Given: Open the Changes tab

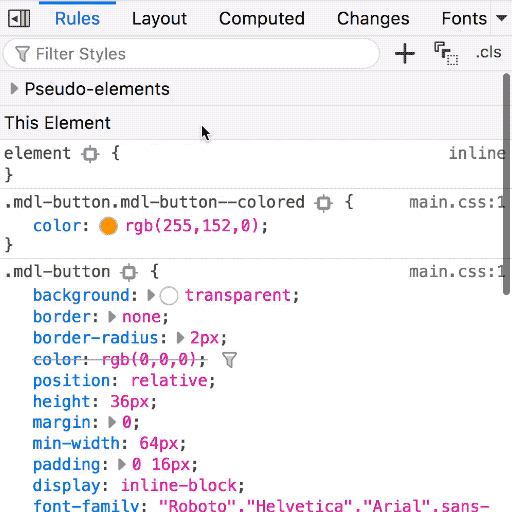Looking at the screenshot, I should coord(373,18).
